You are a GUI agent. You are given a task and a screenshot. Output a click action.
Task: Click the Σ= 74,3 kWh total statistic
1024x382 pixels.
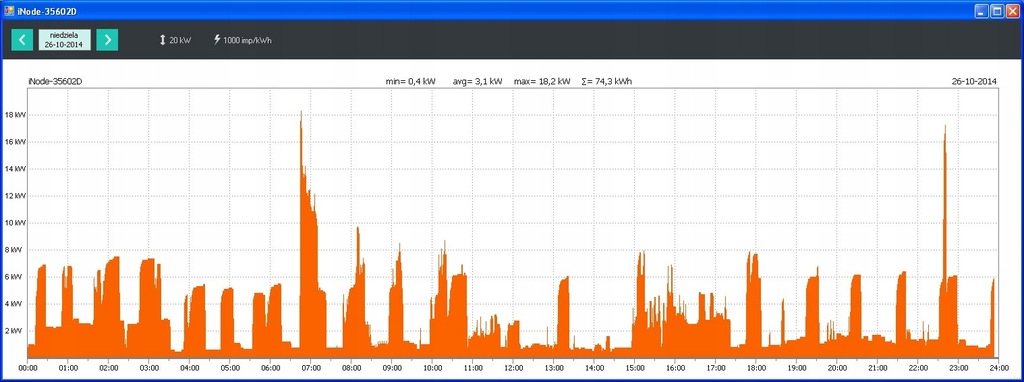tap(607, 82)
